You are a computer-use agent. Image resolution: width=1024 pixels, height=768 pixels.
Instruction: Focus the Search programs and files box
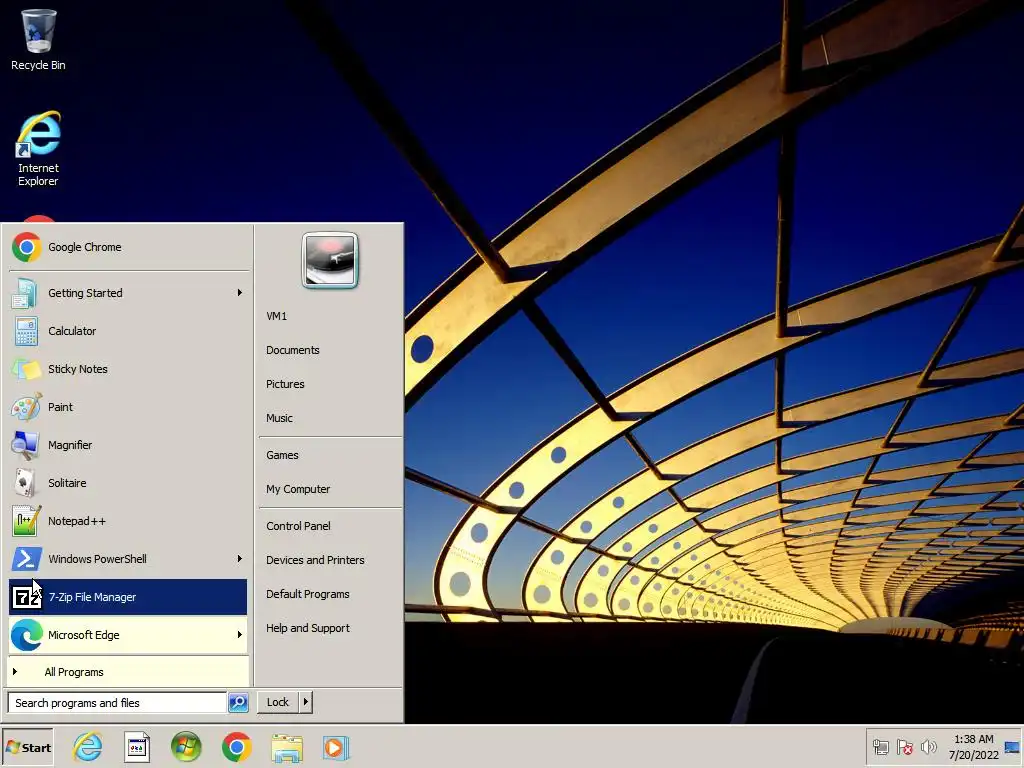click(116, 703)
